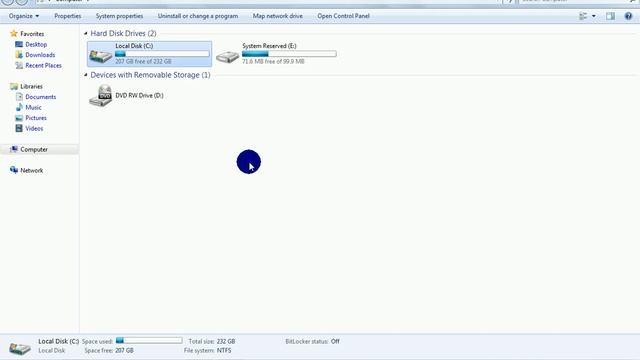
Task: Click the 207 GB free of 232 GB text
Action: [x=143, y=62]
